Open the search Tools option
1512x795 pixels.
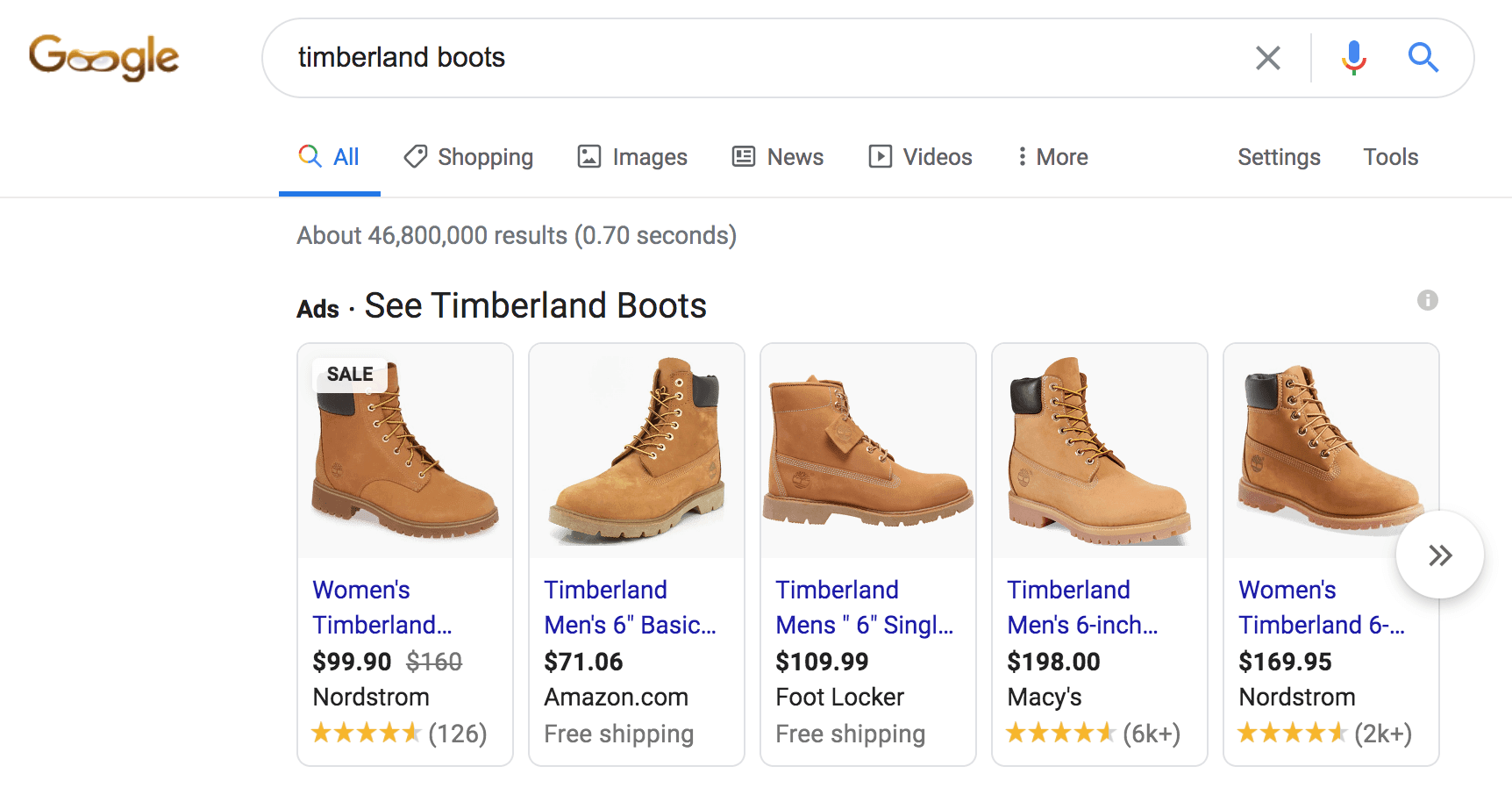pyautogui.click(x=1390, y=157)
